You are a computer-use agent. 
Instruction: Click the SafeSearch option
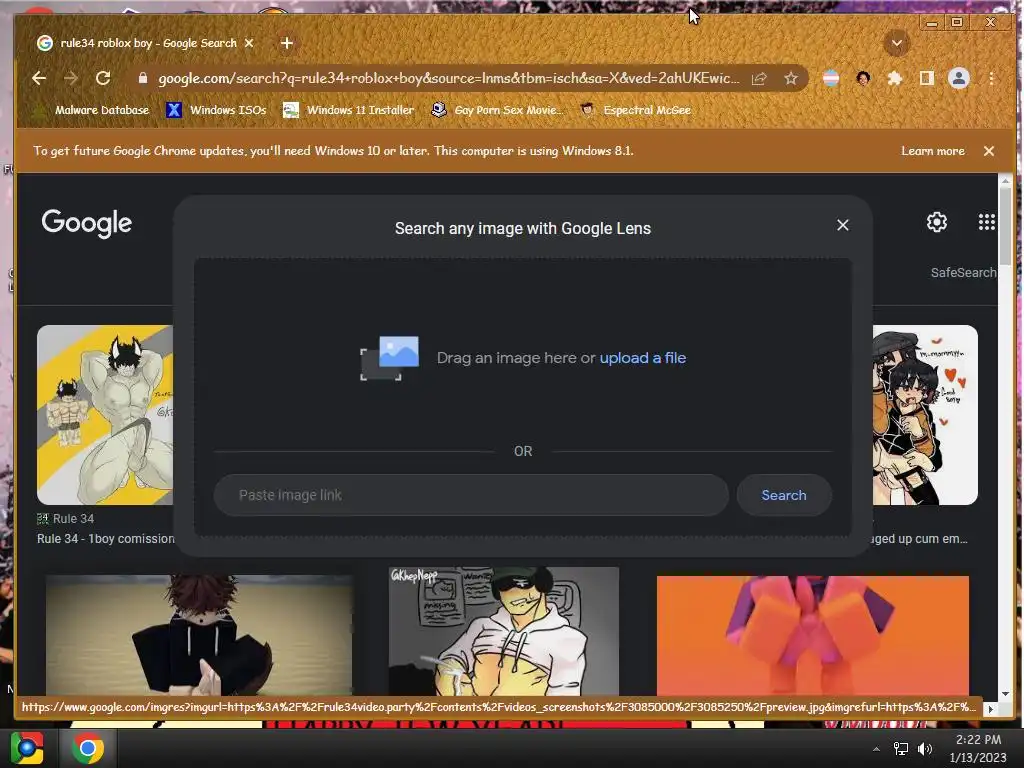point(963,272)
